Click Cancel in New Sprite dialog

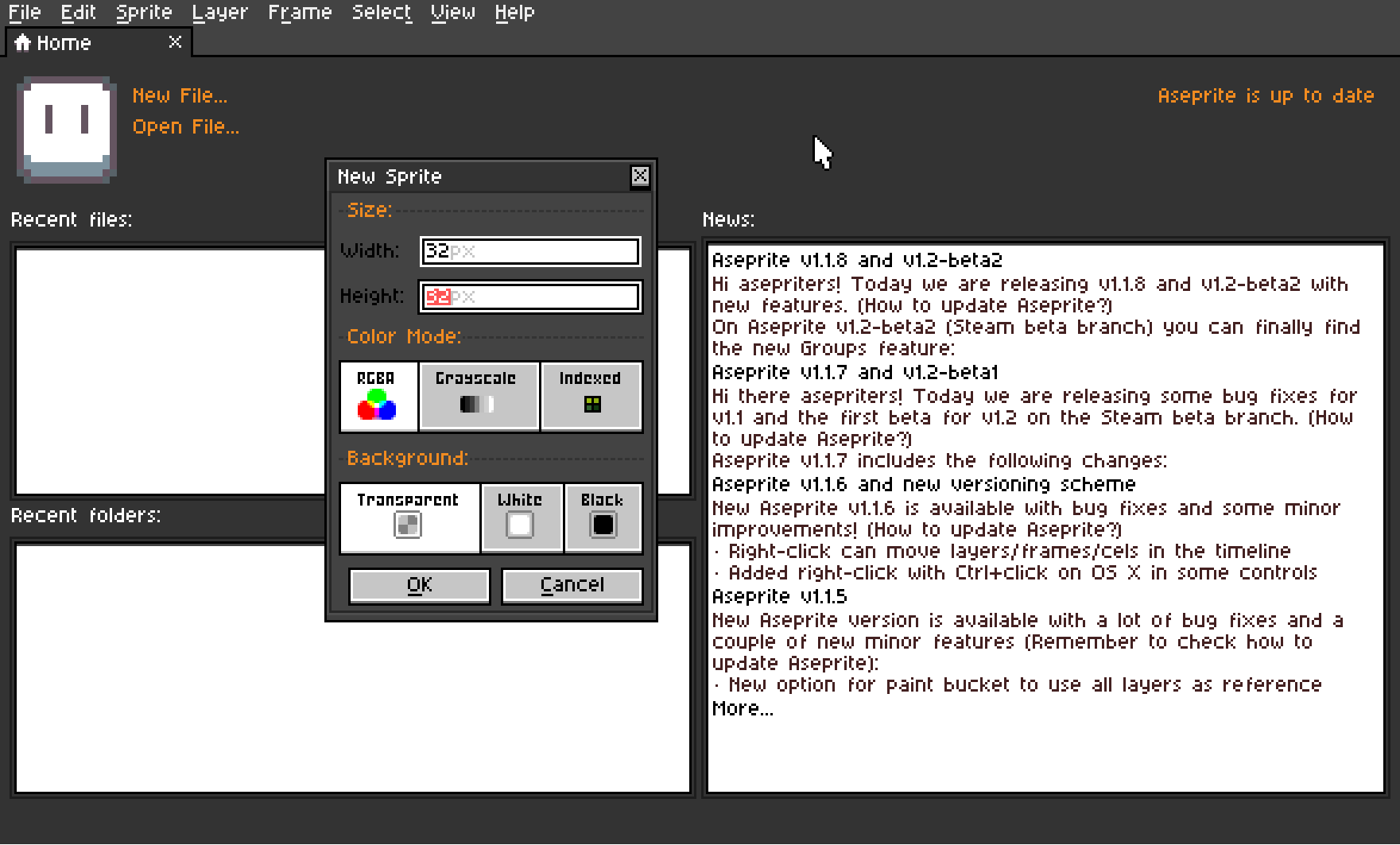pyautogui.click(x=572, y=586)
